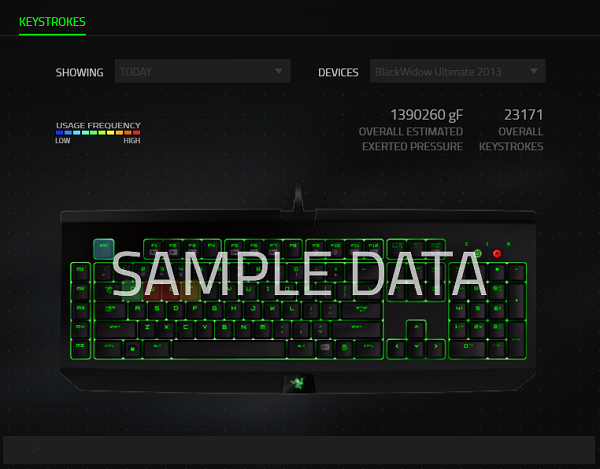The image size is (600, 469).
Task: Click the F8 key on the keyboard
Action: (293, 249)
